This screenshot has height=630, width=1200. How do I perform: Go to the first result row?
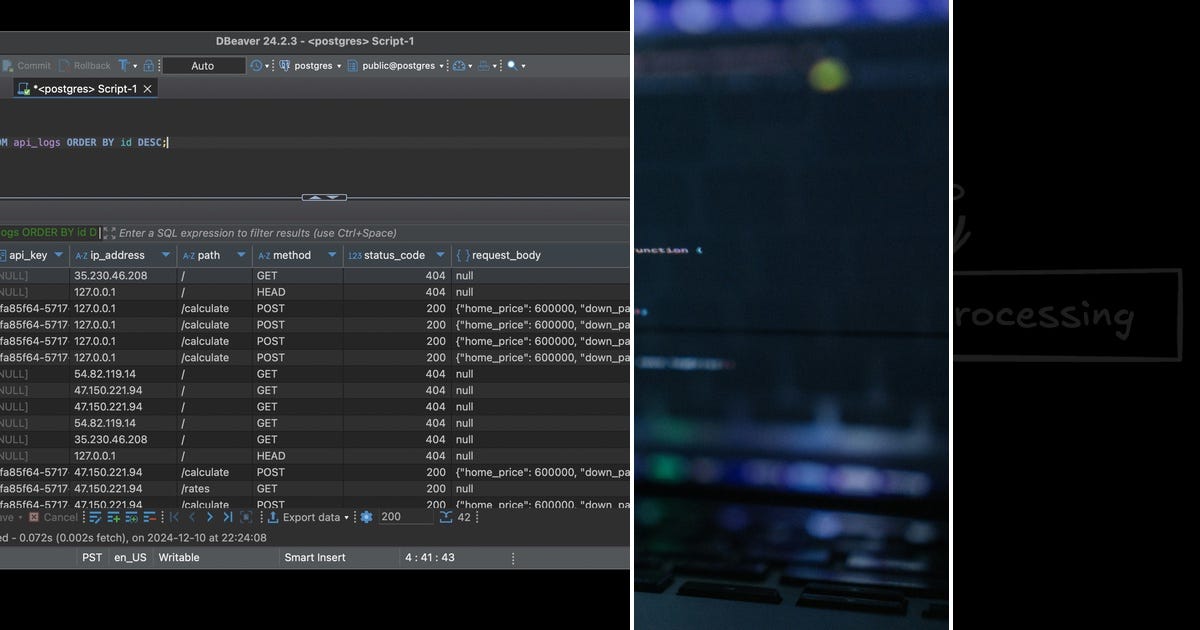tap(174, 517)
